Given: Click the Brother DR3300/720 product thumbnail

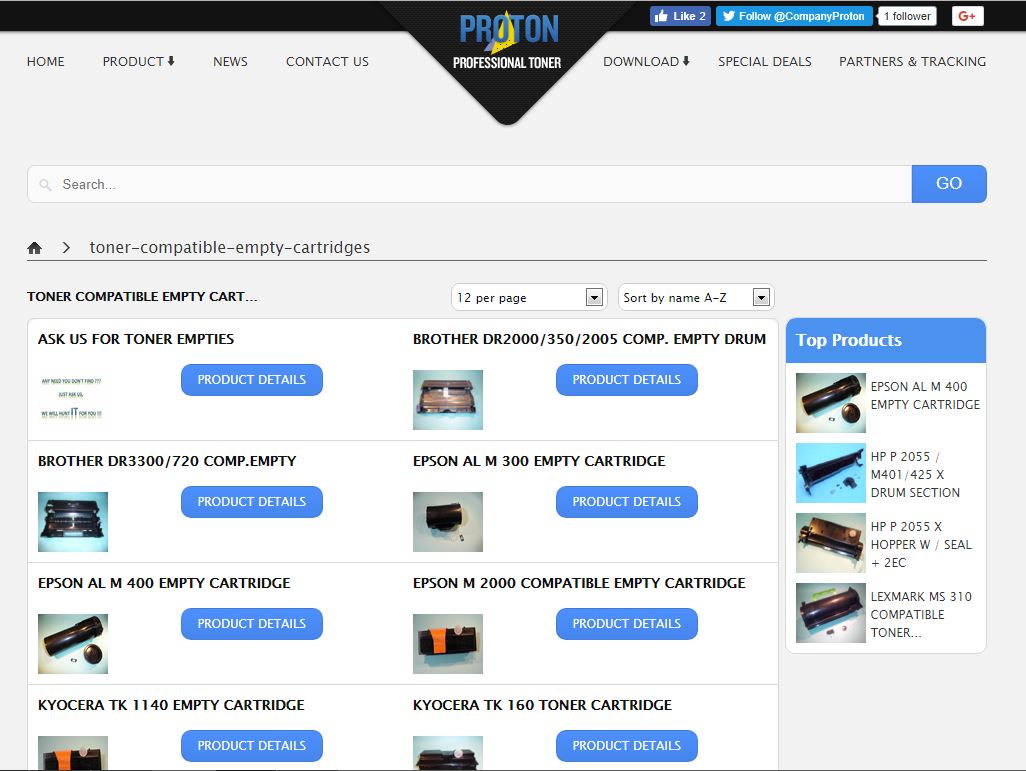Looking at the screenshot, I should tap(73, 522).
